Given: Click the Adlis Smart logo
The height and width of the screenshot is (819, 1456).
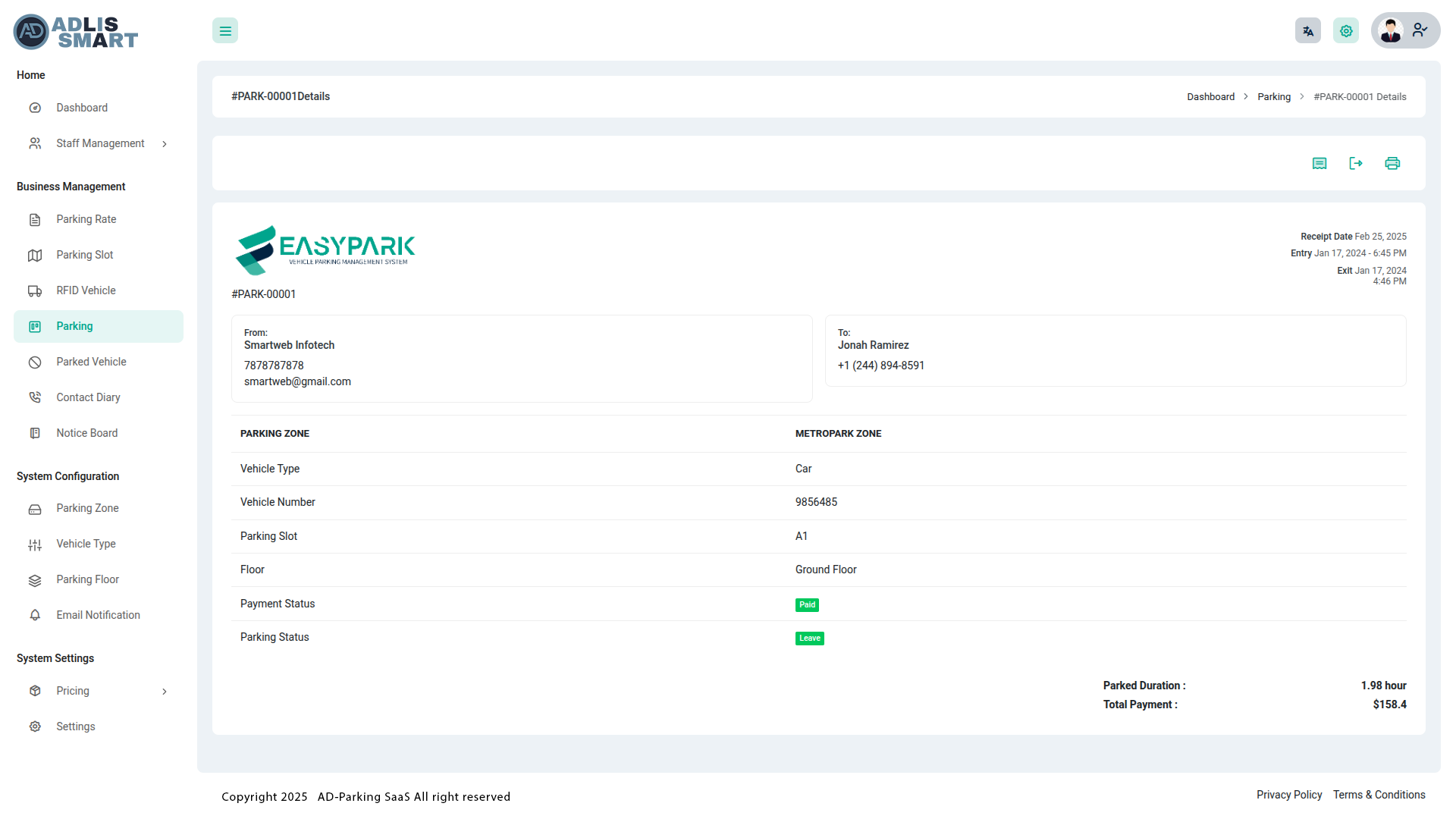Looking at the screenshot, I should click(x=76, y=32).
